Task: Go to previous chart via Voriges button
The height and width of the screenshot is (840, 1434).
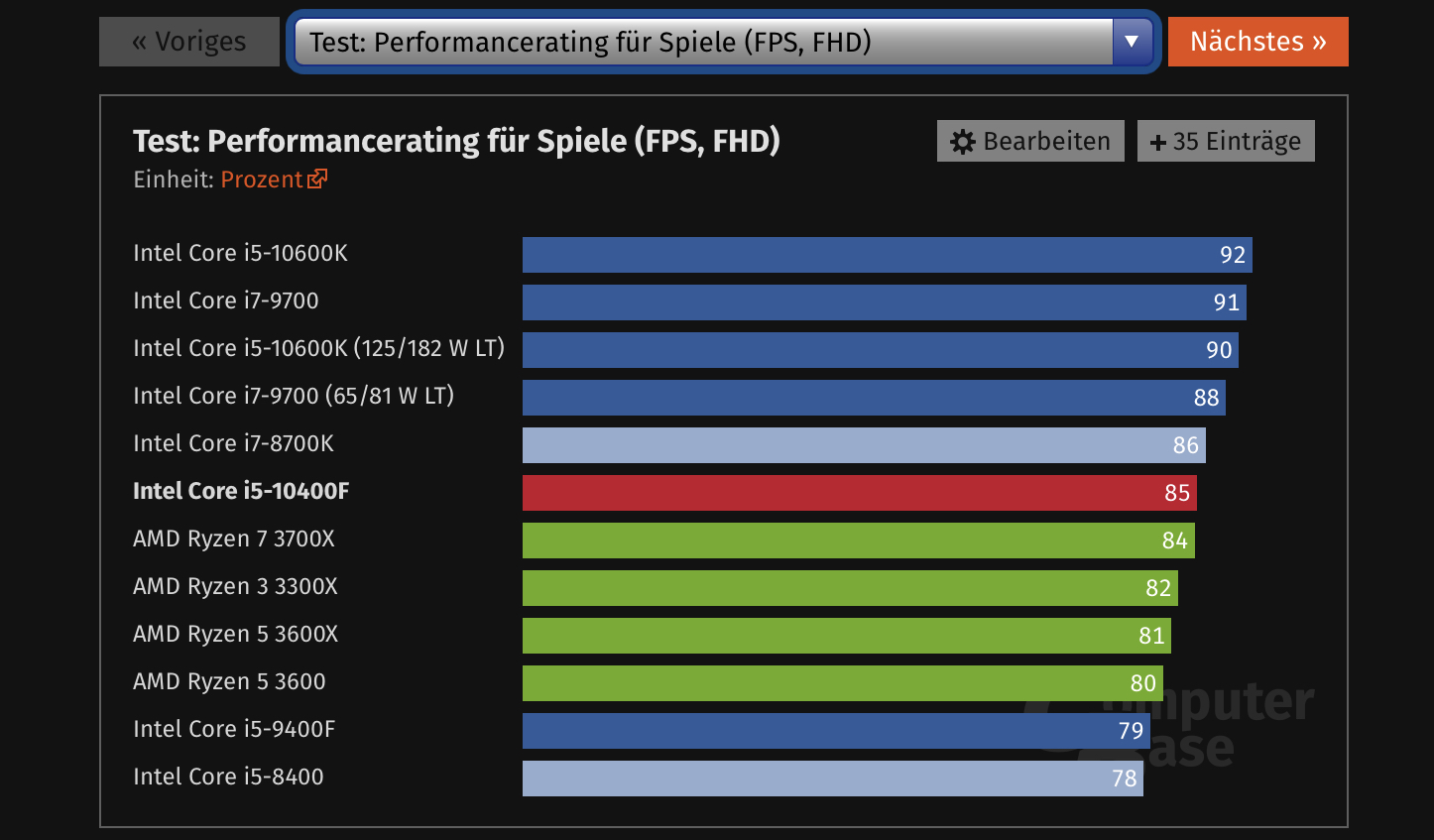Action: 189,42
